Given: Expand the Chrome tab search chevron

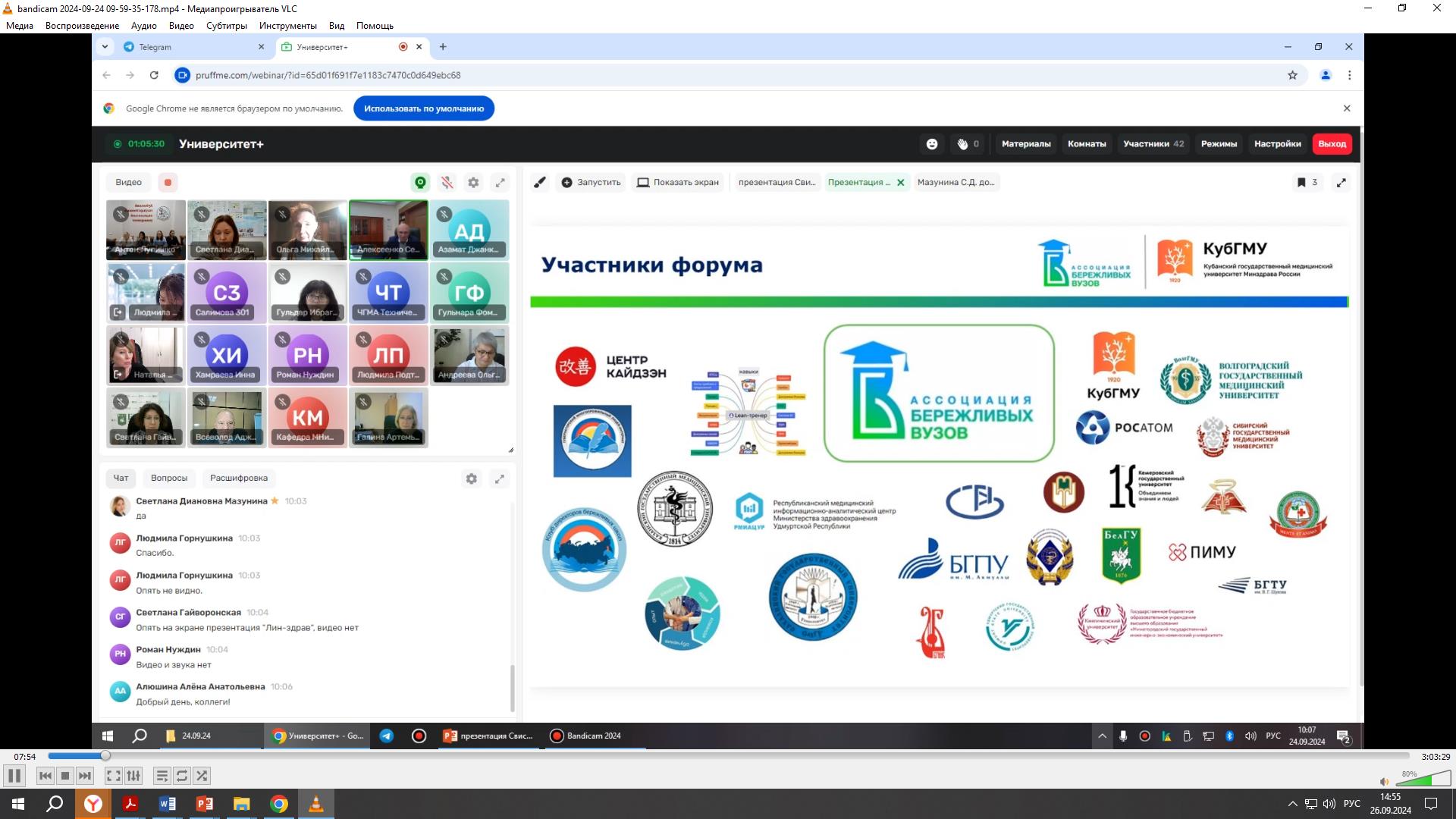Looking at the screenshot, I should (105, 47).
